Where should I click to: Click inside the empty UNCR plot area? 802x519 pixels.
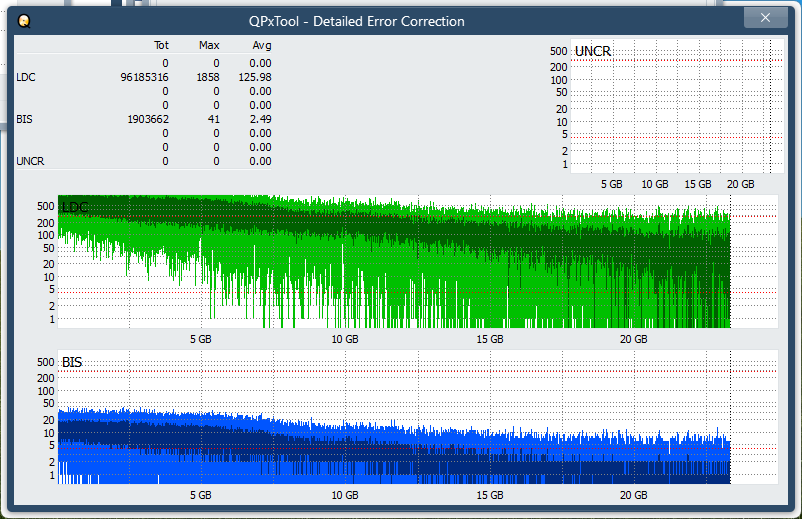tap(676, 106)
